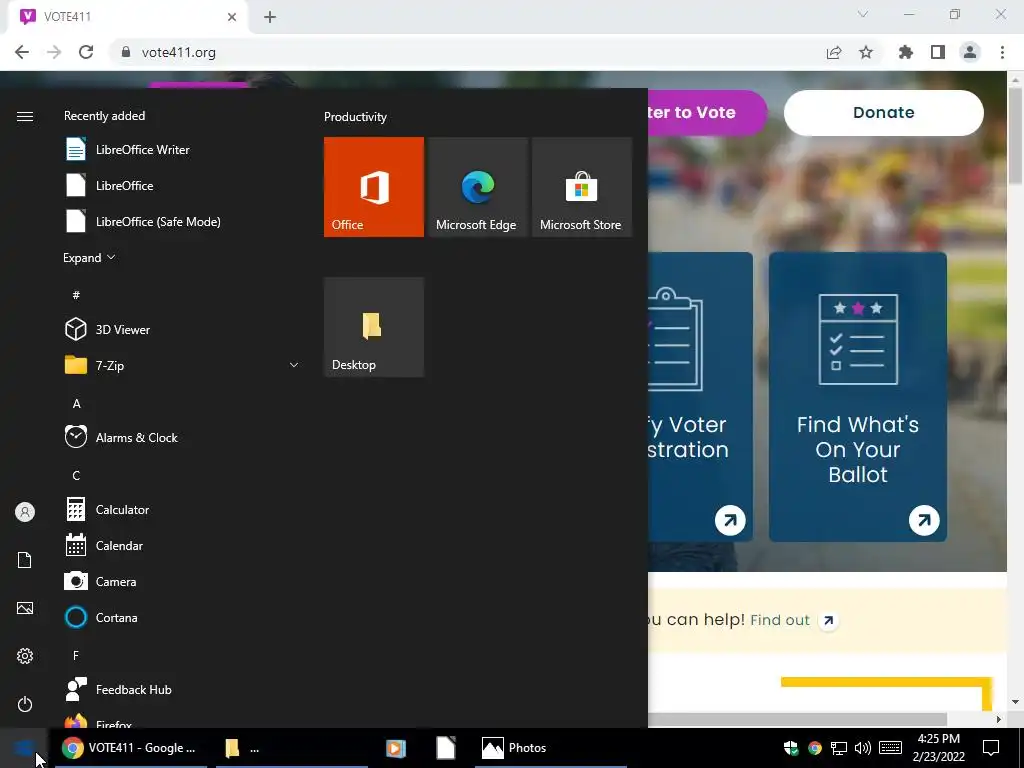Image resolution: width=1024 pixels, height=768 pixels.
Task: Open Windows Security tray icon
Action: (791, 748)
